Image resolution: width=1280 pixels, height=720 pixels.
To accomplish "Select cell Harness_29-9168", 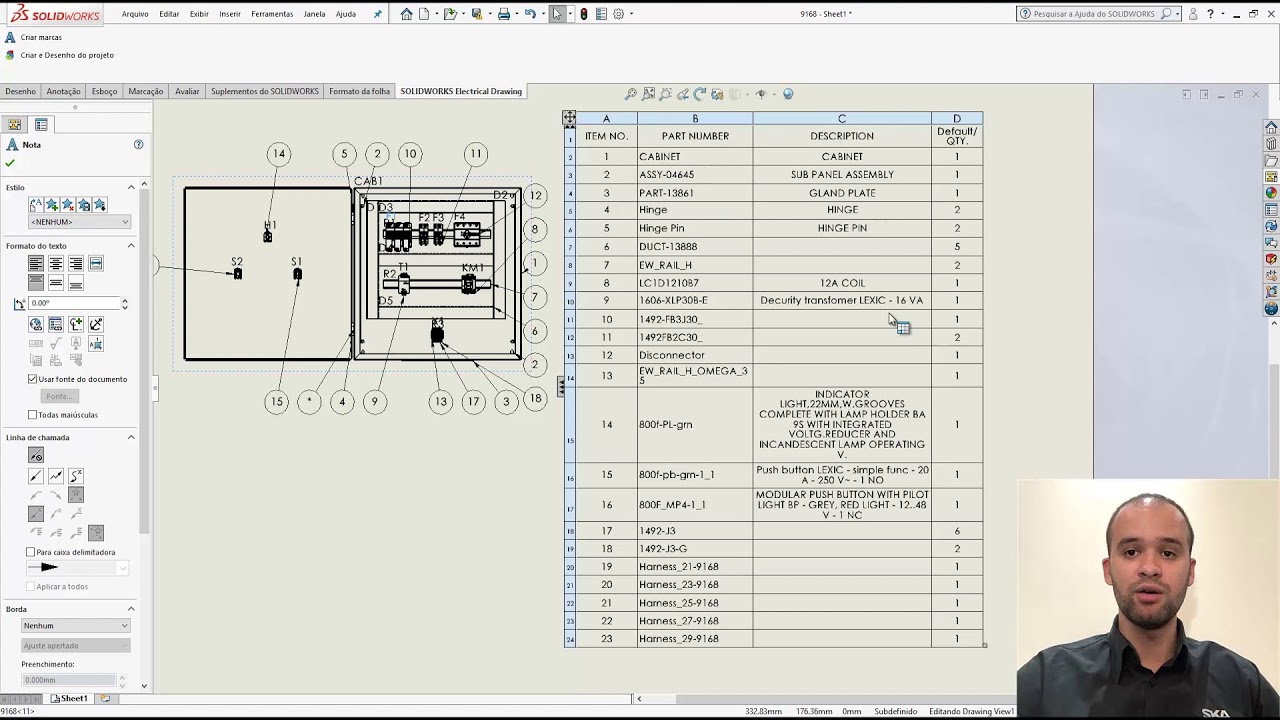I will (695, 639).
